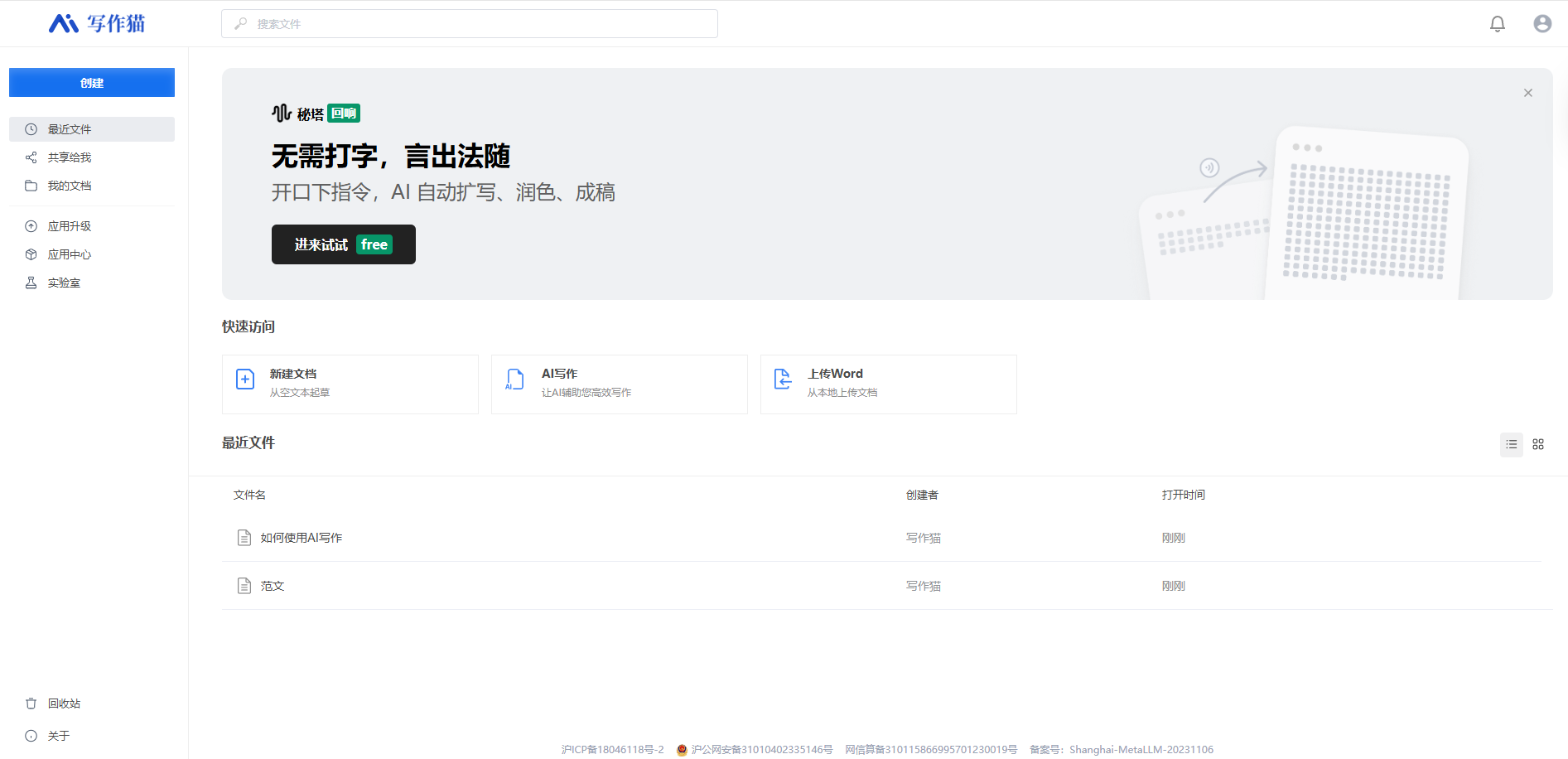1568x759 pixels.
Task: Open 关于 in the sidebar
Action: coord(92,736)
